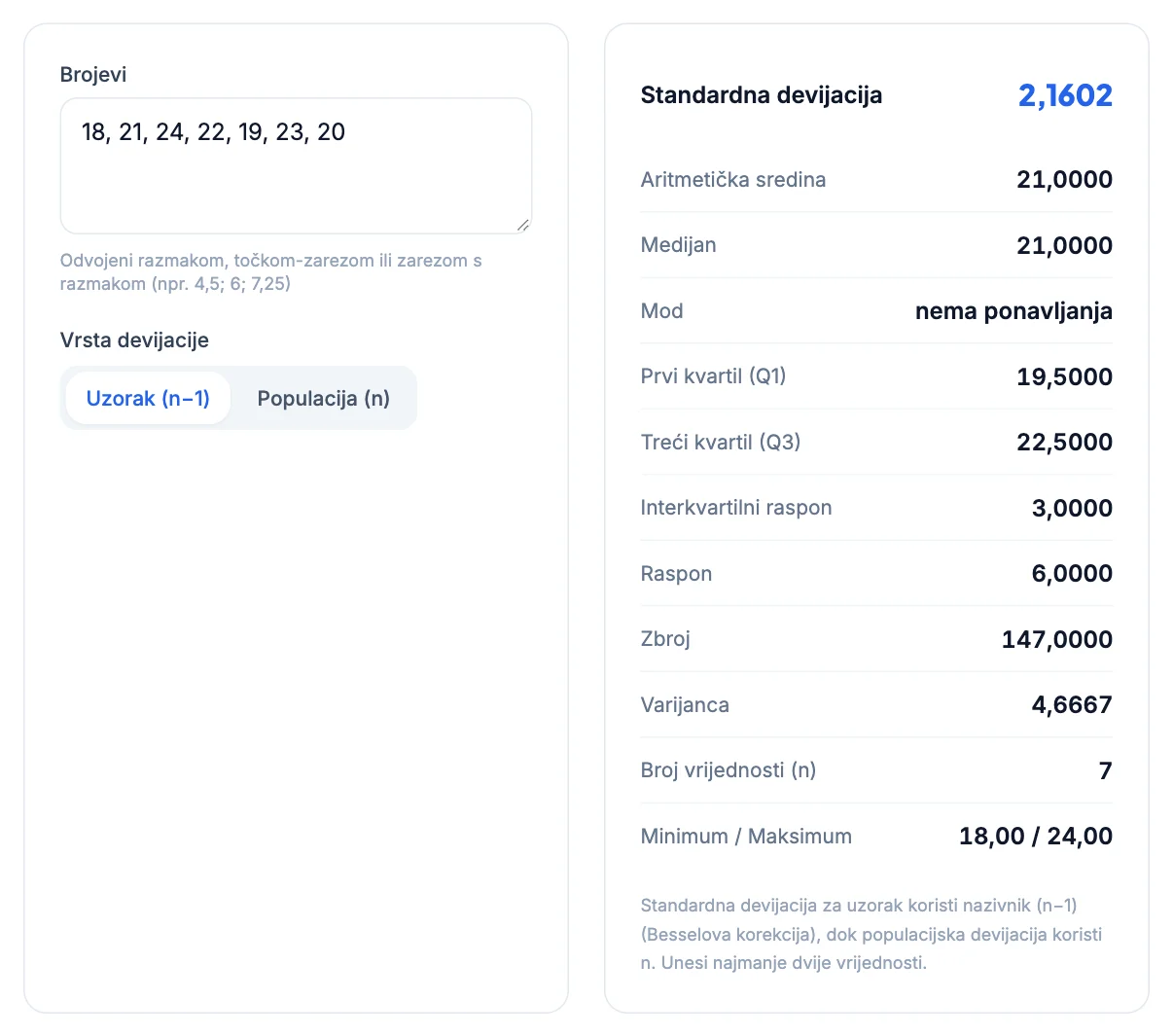
Task: Click the Besselova korekcija footnote text
Action: tap(871, 934)
